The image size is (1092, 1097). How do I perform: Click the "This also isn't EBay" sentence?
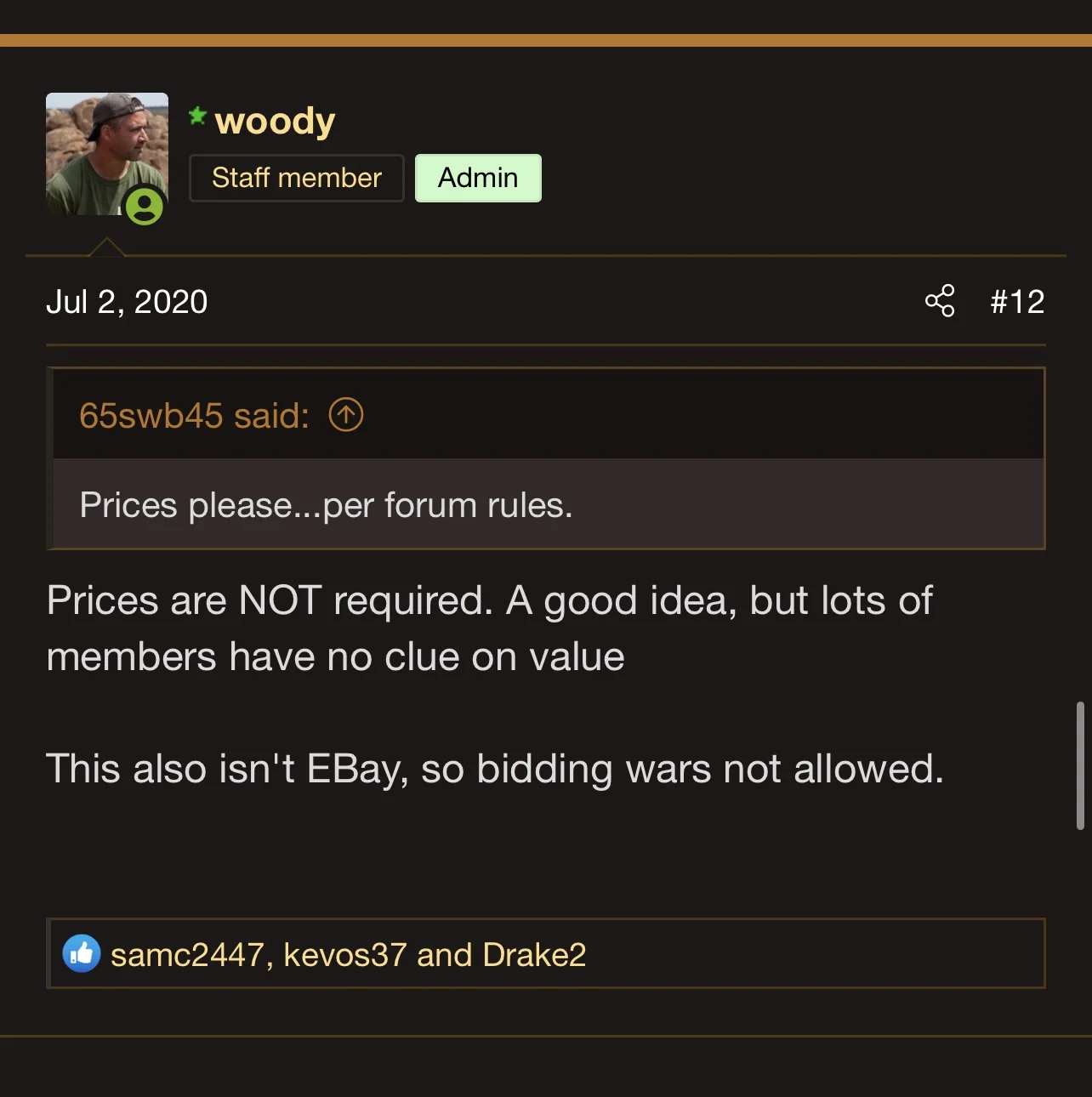(x=494, y=769)
